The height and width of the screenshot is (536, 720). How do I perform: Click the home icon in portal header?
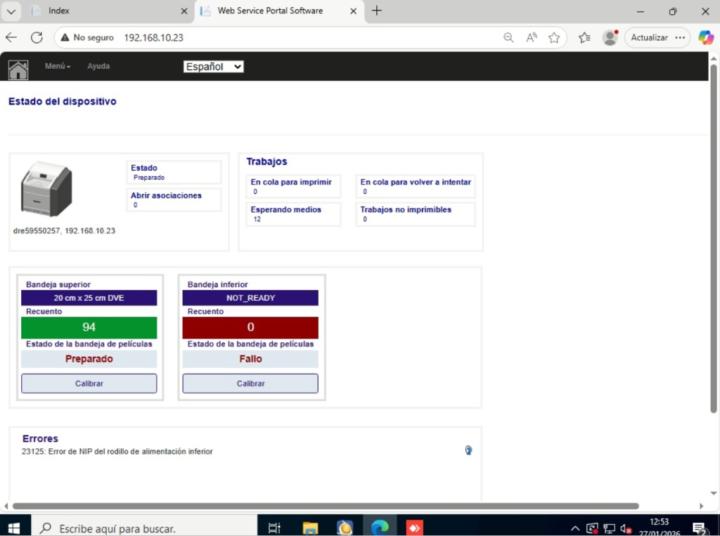[18, 69]
